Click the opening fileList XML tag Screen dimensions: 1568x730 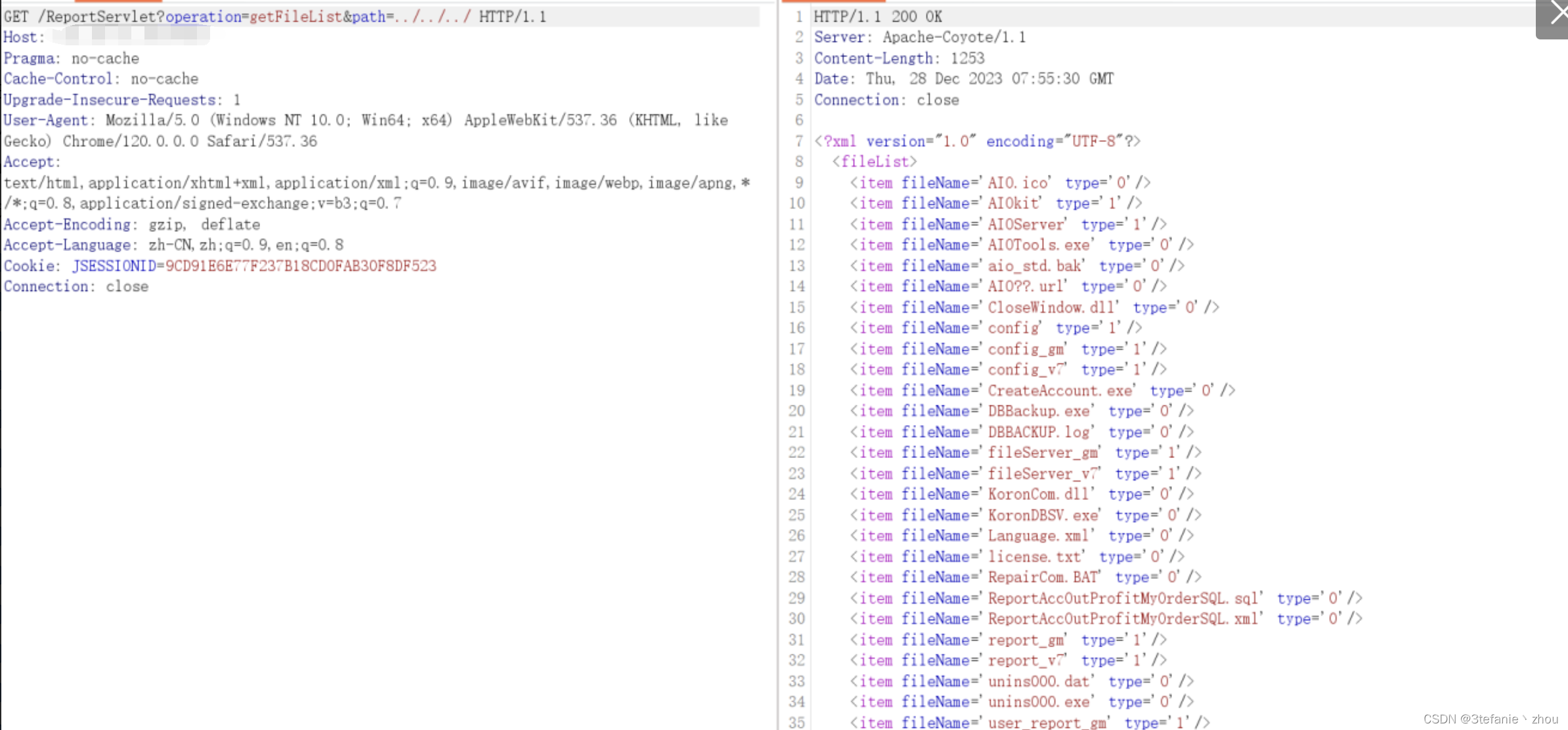(x=874, y=162)
